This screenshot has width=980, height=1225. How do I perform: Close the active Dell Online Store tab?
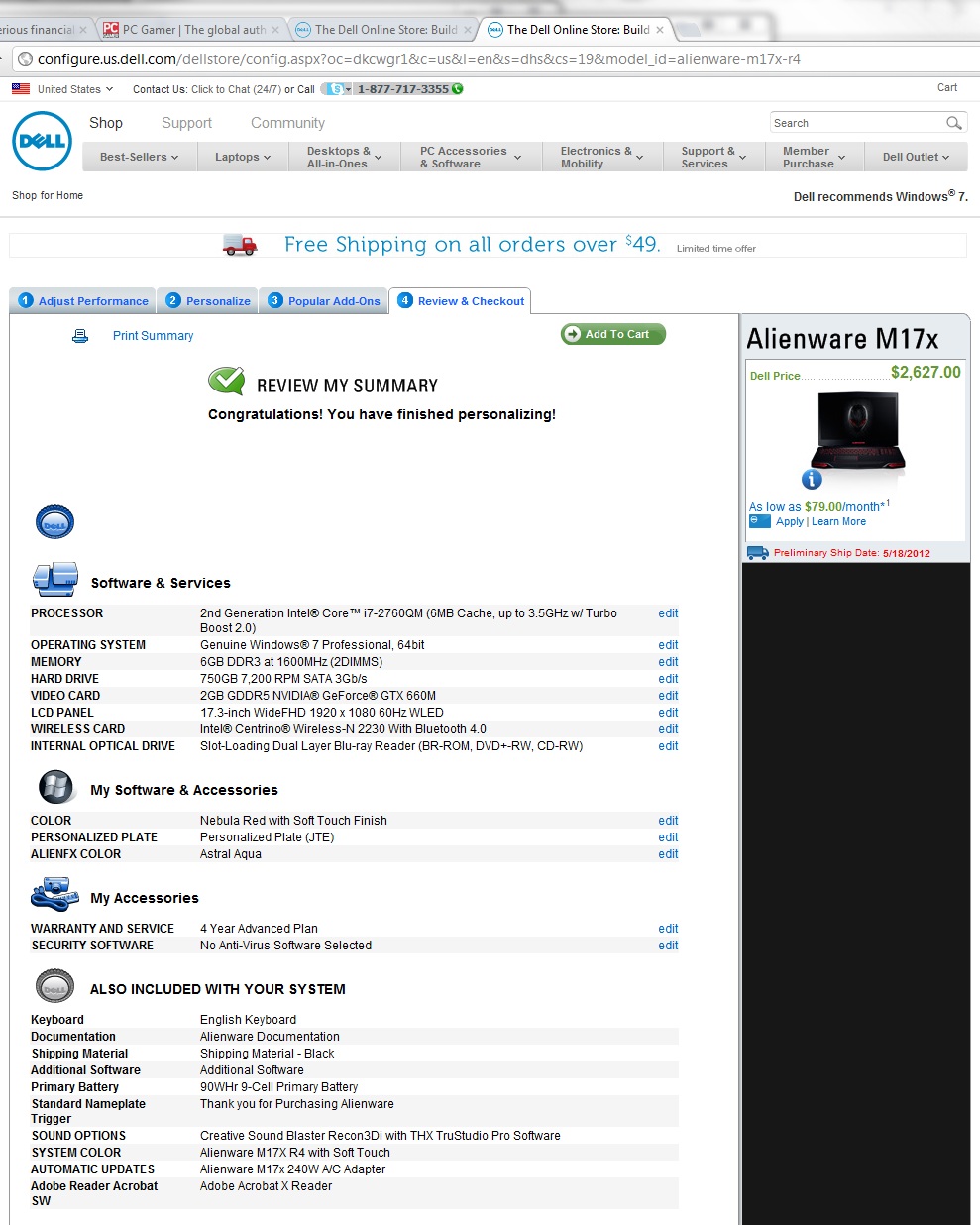[660, 30]
